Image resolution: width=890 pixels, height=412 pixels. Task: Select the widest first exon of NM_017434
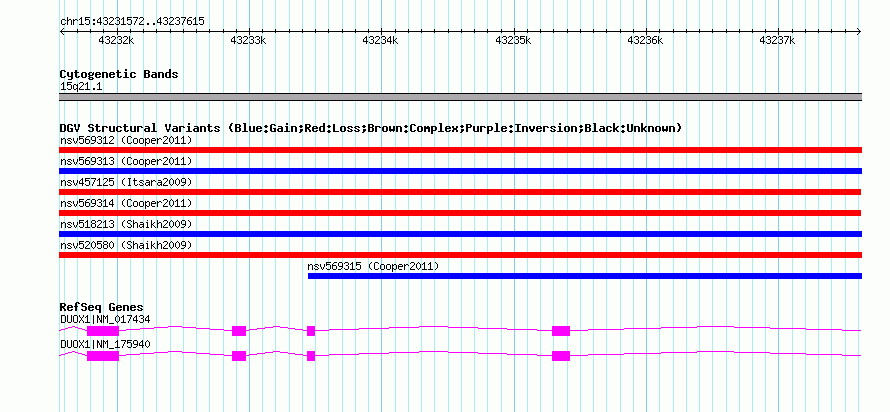click(103, 331)
